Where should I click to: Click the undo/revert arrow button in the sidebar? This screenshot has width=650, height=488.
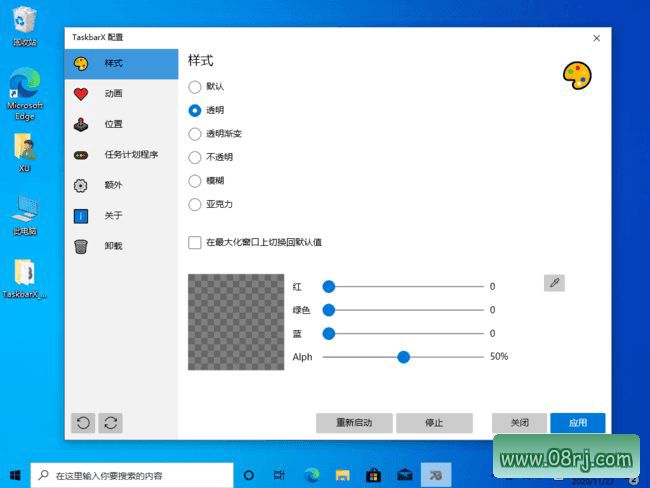[83, 423]
